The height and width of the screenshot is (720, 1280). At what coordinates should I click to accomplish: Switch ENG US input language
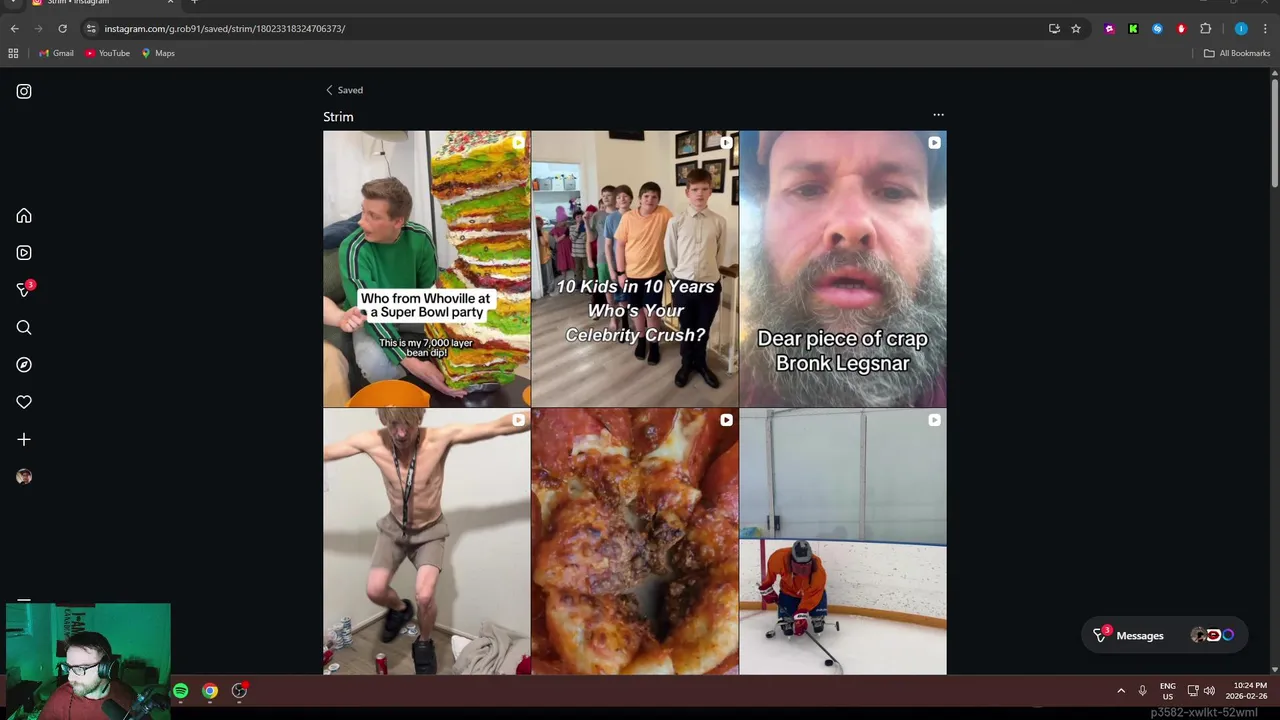pyautogui.click(x=1167, y=691)
